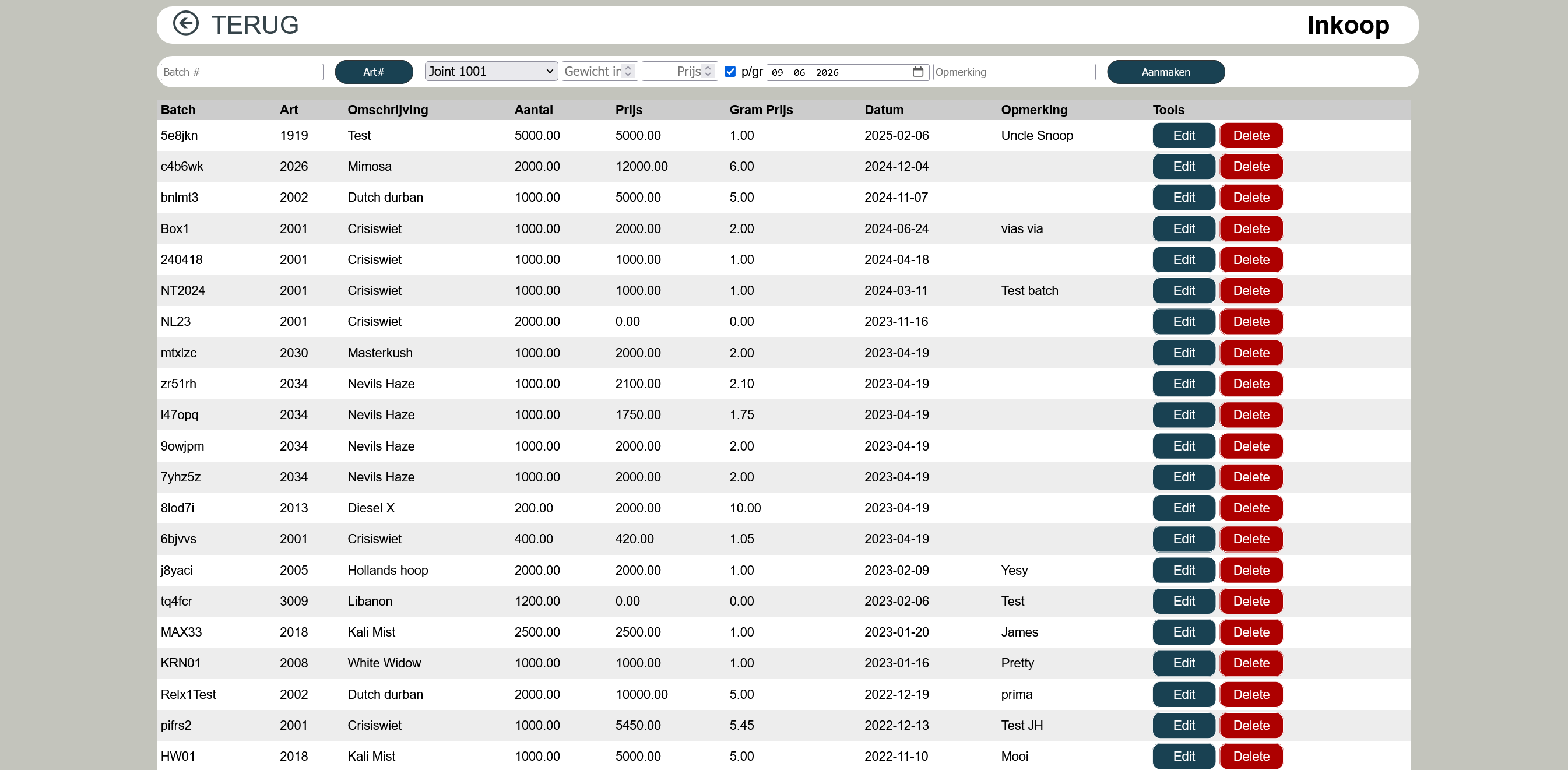
Task: Delete the Box1 batch
Action: (1251, 228)
